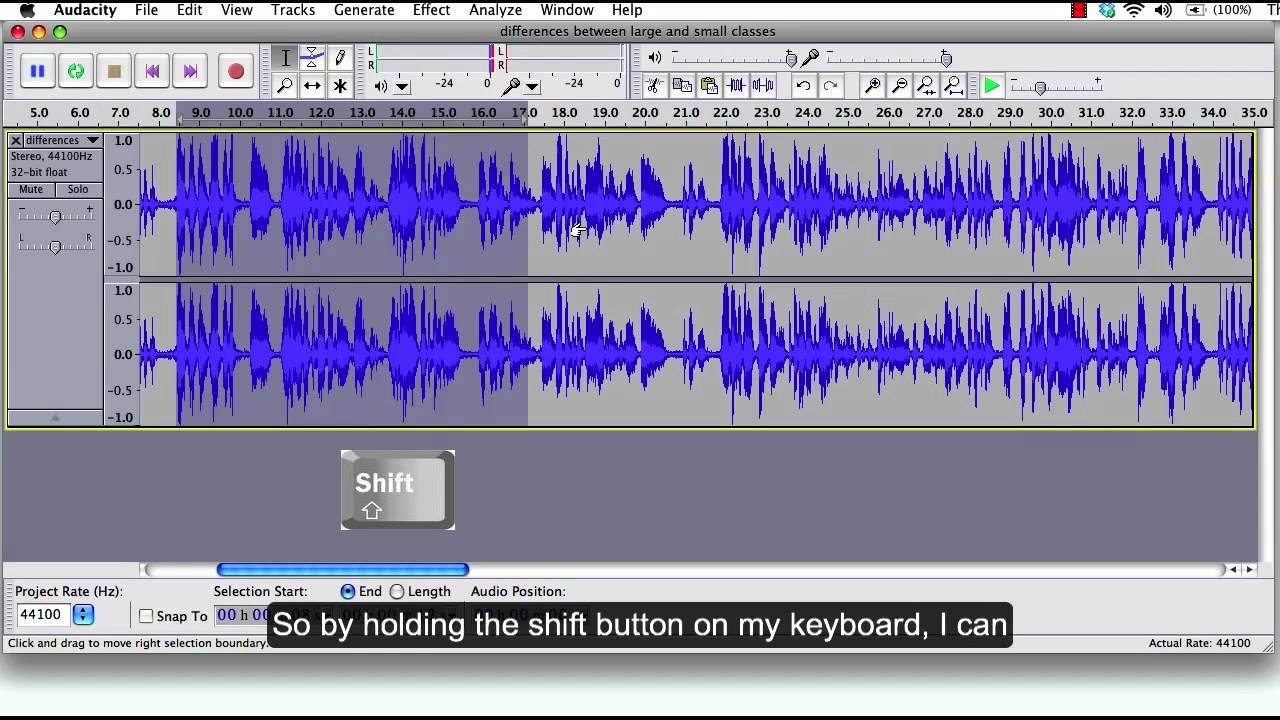The width and height of the screenshot is (1280, 720).
Task: Click the green loop play button
Action: [75, 71]
